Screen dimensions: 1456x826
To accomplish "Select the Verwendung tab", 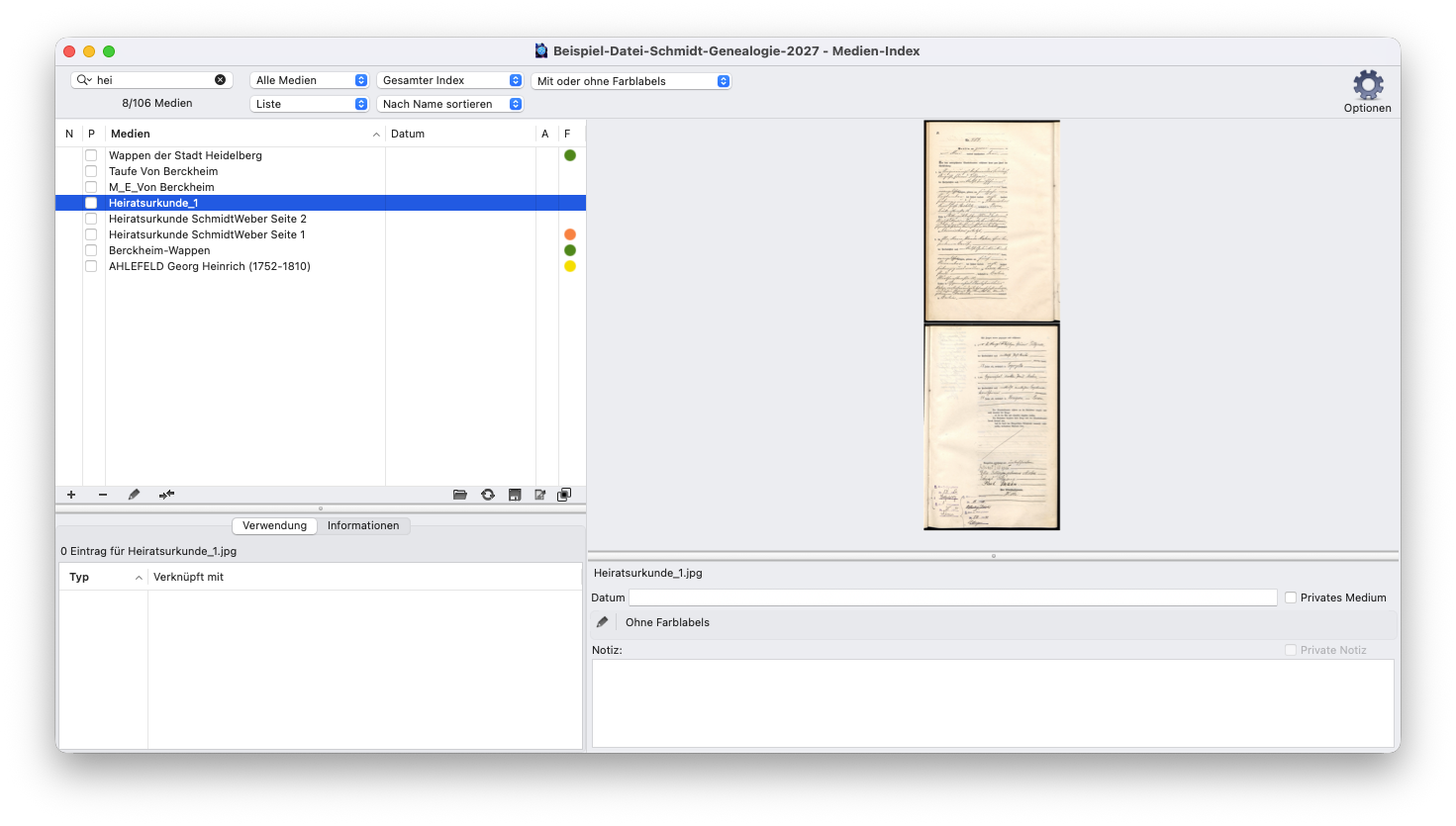I will coord(274,525).
